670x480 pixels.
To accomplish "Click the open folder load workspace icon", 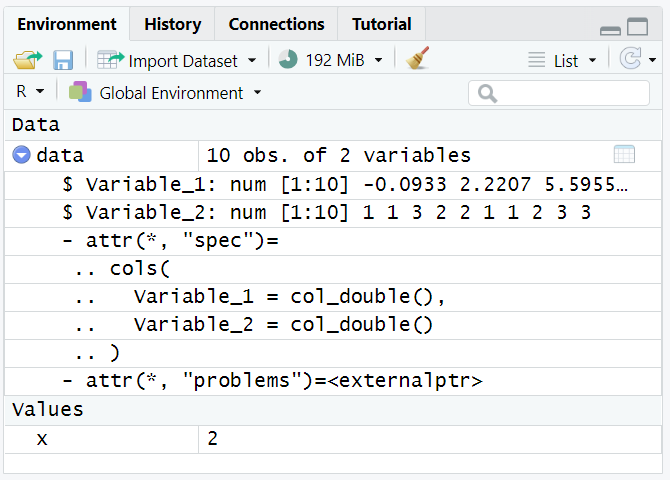I will coord(25,60).
